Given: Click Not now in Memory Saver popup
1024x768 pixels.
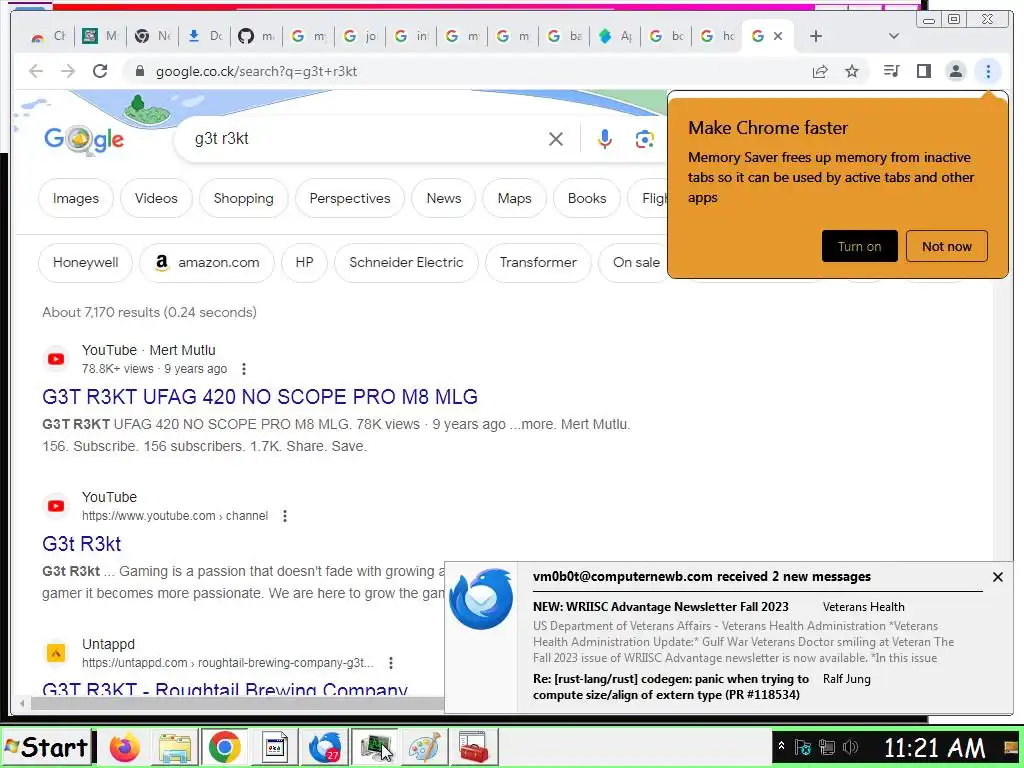Looking at the screenshot, I should 946,246.
